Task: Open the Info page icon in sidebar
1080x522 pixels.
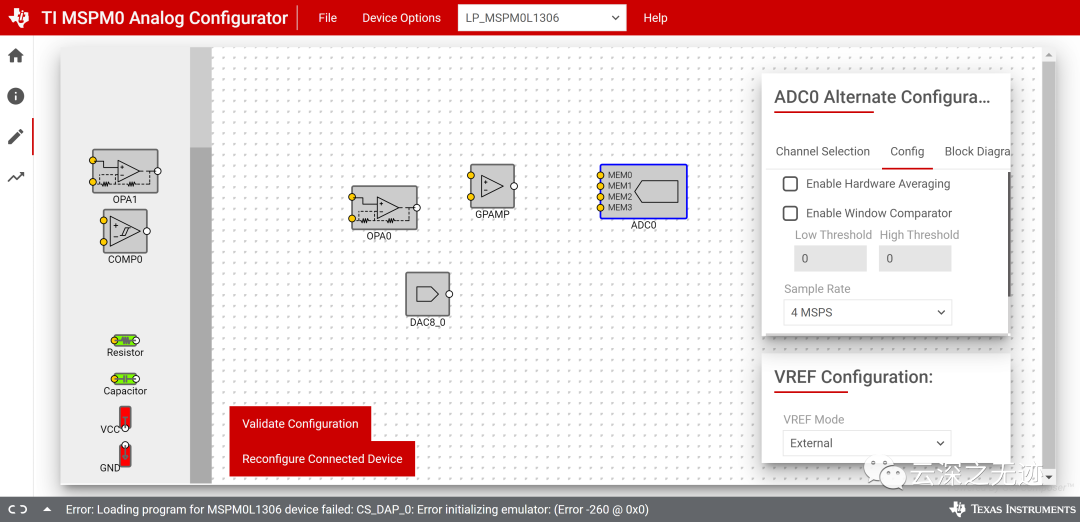Action: pos(16,96)
